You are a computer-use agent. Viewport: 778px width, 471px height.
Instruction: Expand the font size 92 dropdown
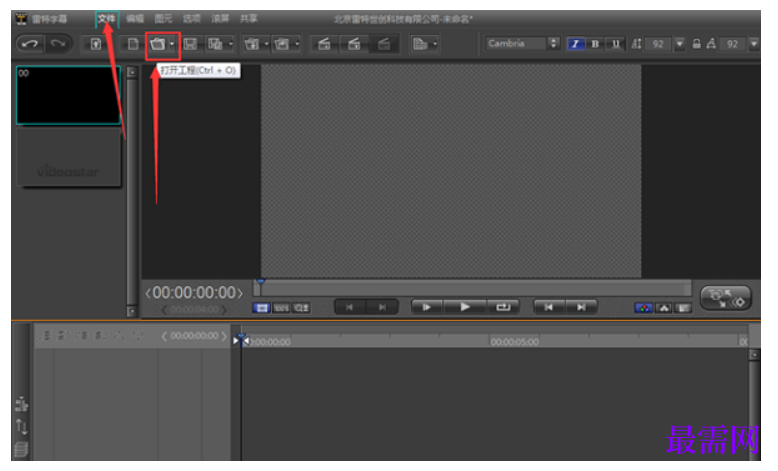[x=680, y=44]
